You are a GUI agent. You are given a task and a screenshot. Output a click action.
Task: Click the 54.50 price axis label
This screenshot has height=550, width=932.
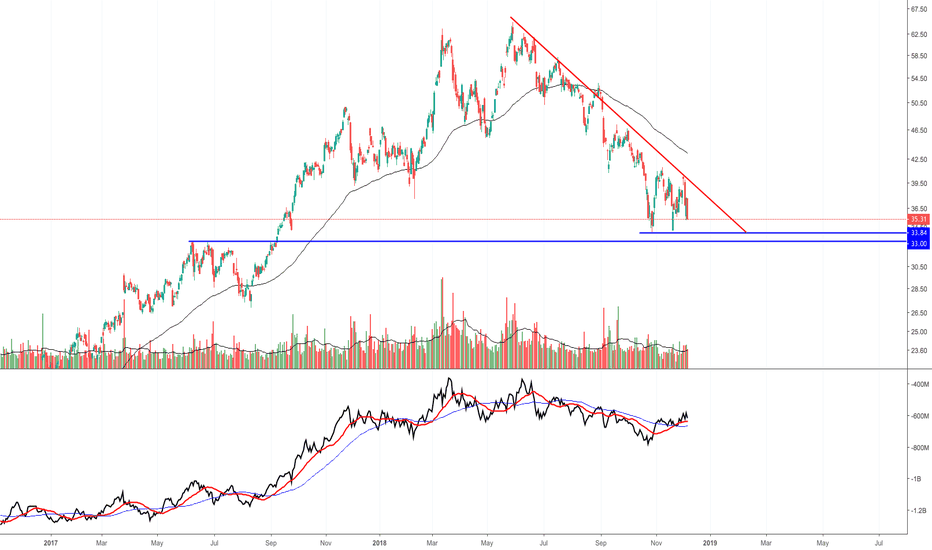pos(919,78)
